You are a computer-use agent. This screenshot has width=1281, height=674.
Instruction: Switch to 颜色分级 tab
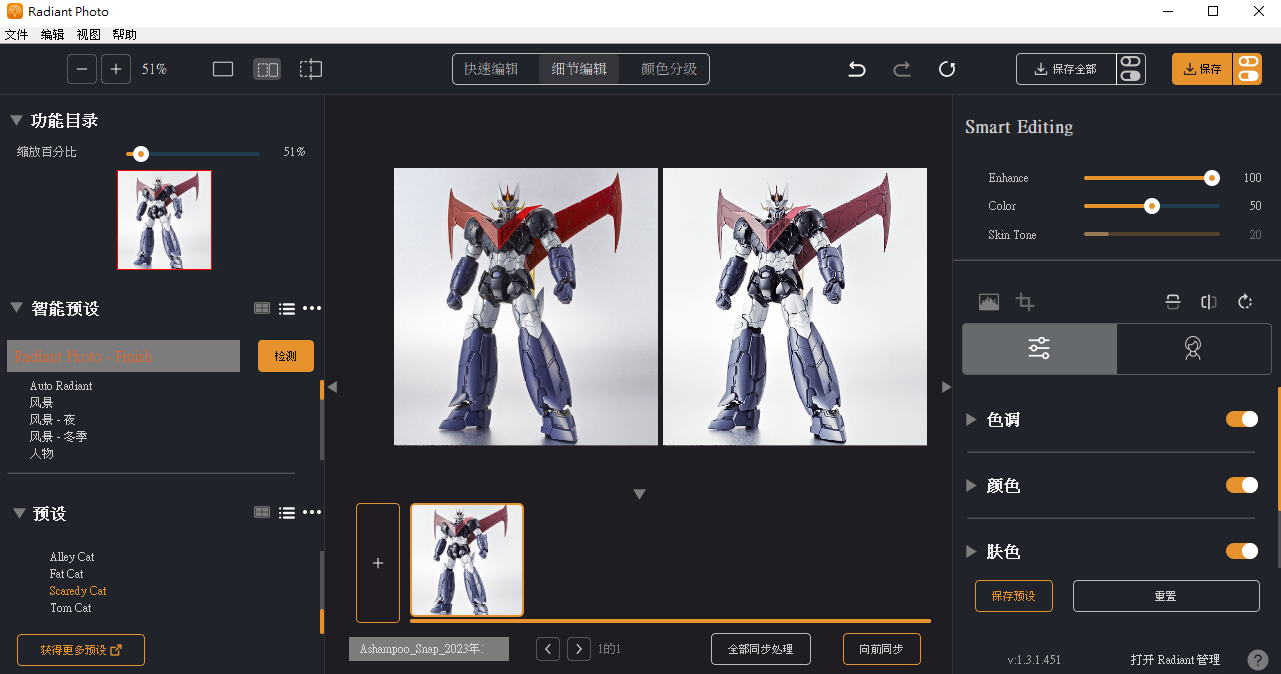669,69
